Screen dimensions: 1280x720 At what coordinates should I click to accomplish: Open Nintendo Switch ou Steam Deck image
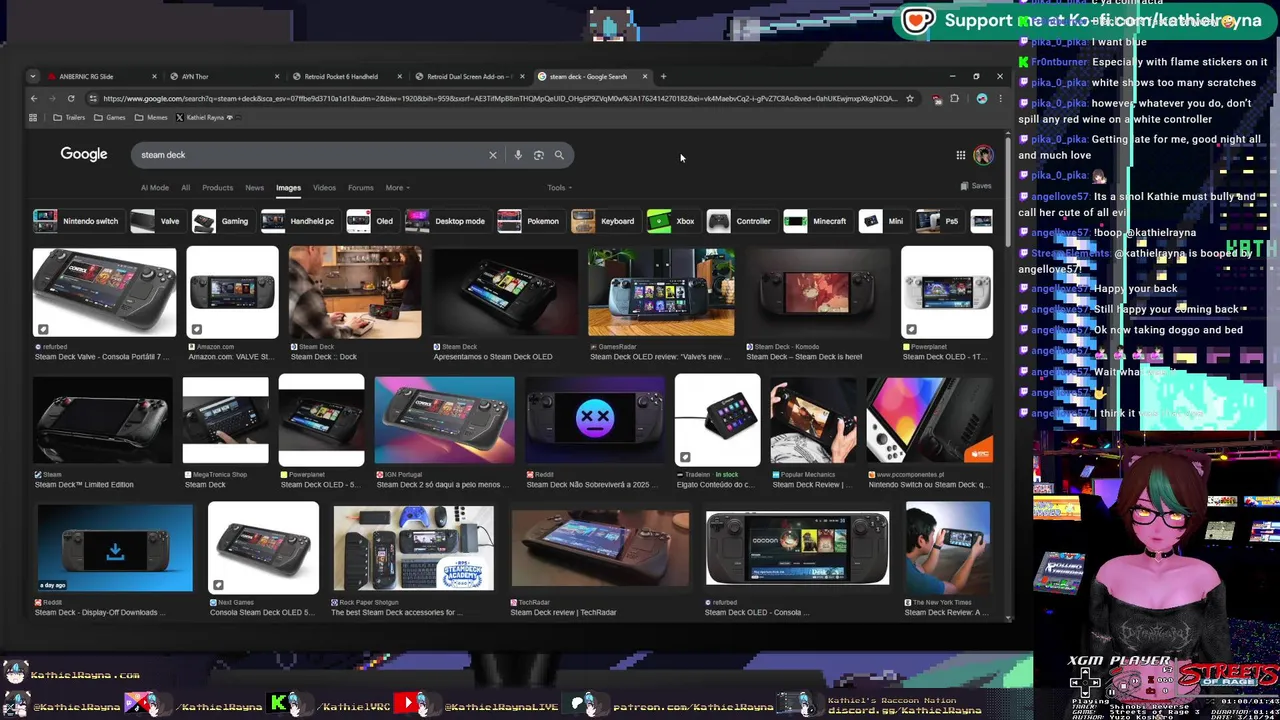pos(929,420)
